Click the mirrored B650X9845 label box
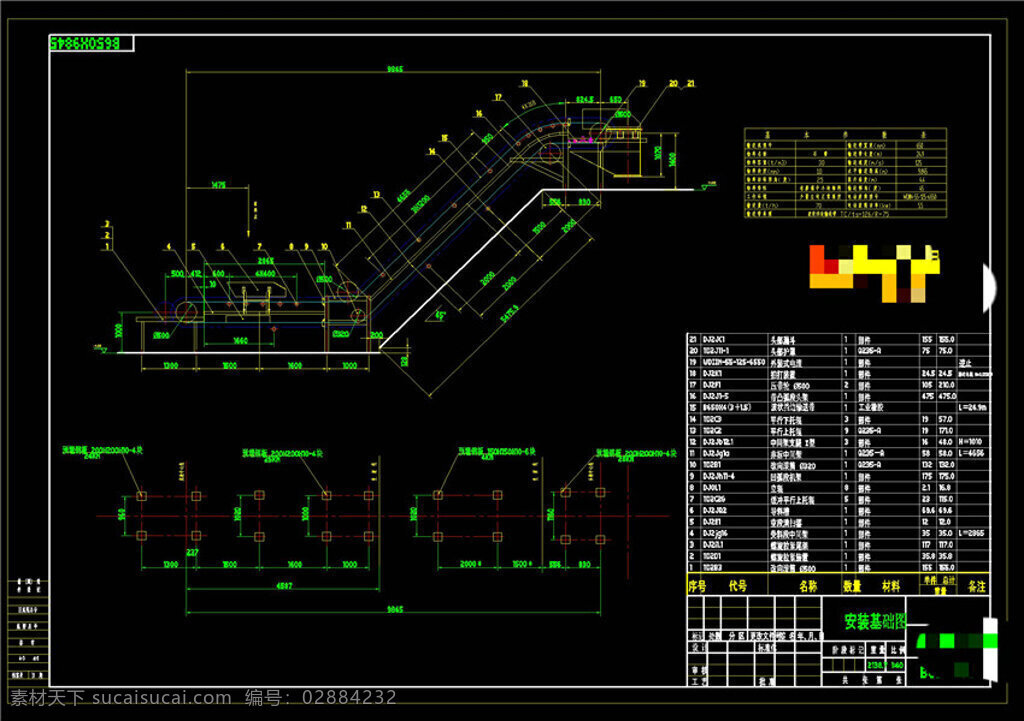Screen dimensions: 1024x721 pos(91,43)
